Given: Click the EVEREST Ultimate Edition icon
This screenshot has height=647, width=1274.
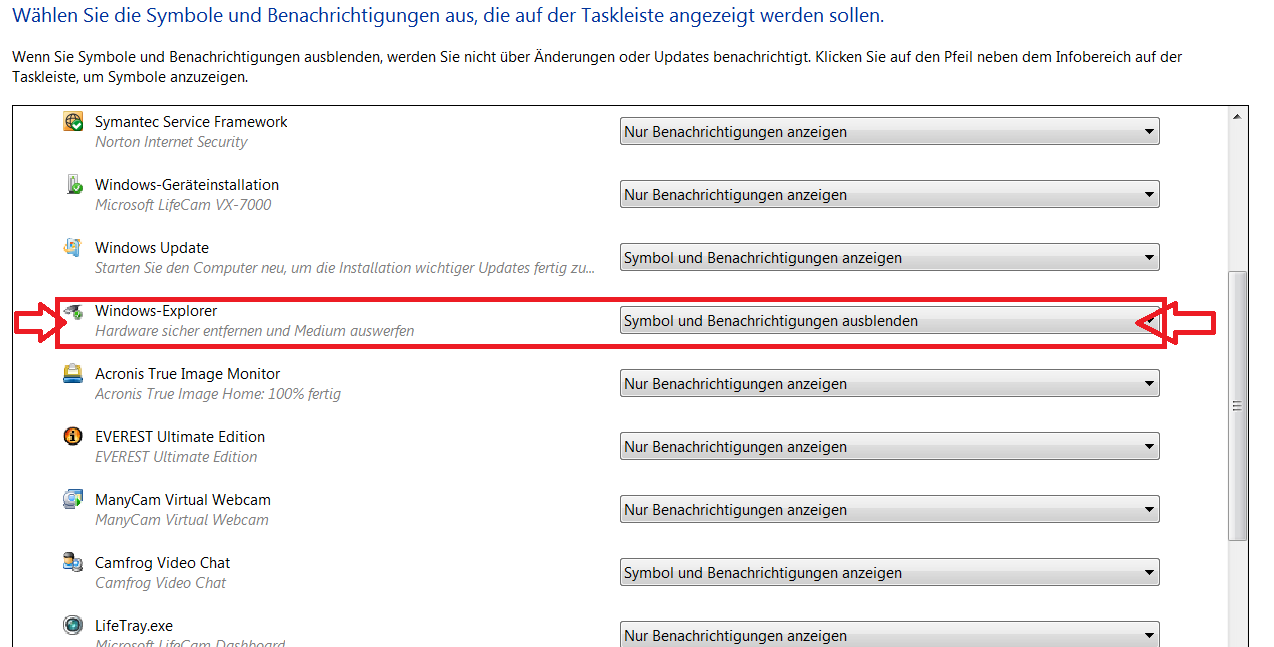Looking at the screenshot, I should tap(73, 437).
